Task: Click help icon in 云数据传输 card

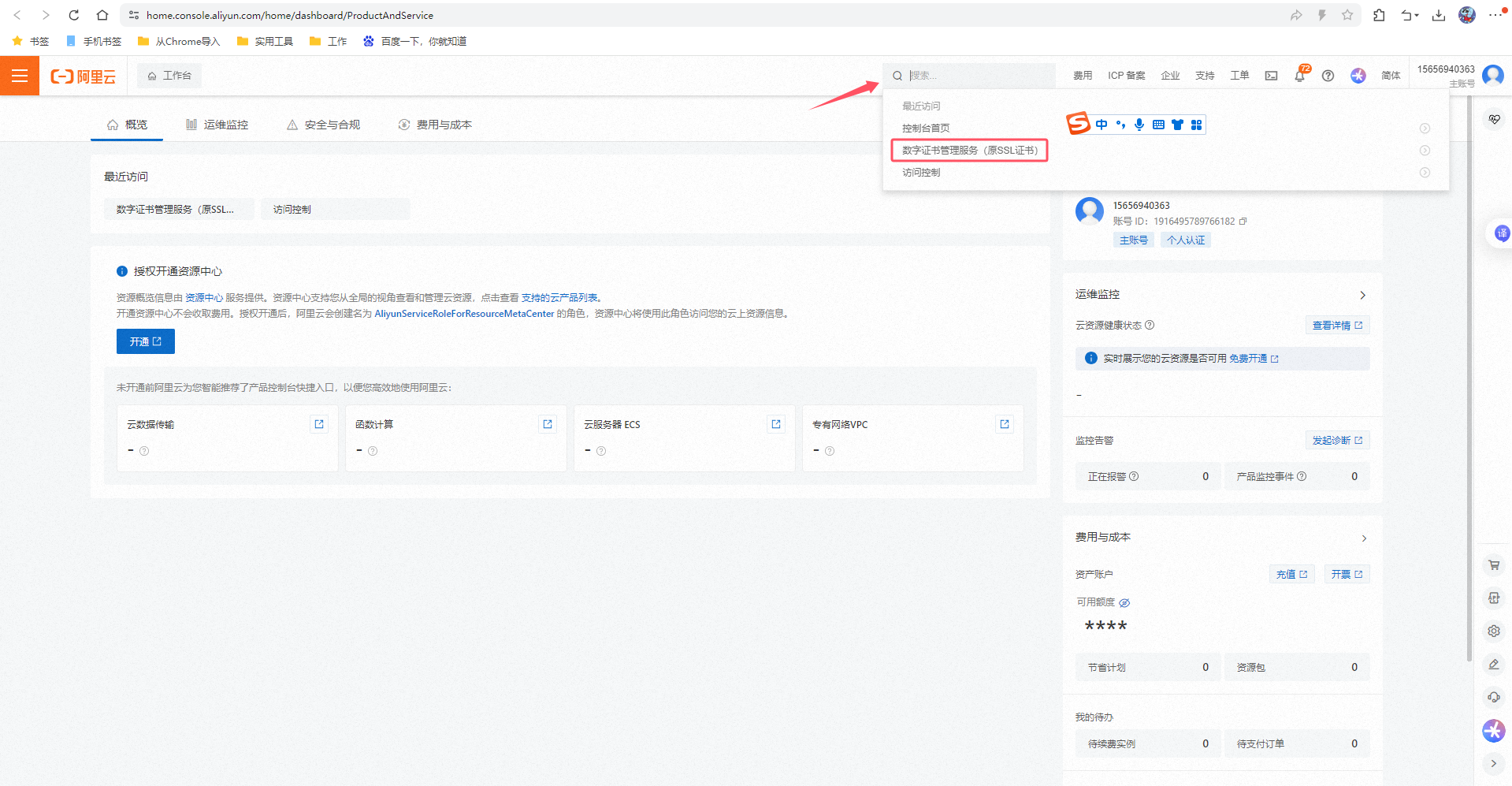Action: pyautogui.click(x=144, y=451)
